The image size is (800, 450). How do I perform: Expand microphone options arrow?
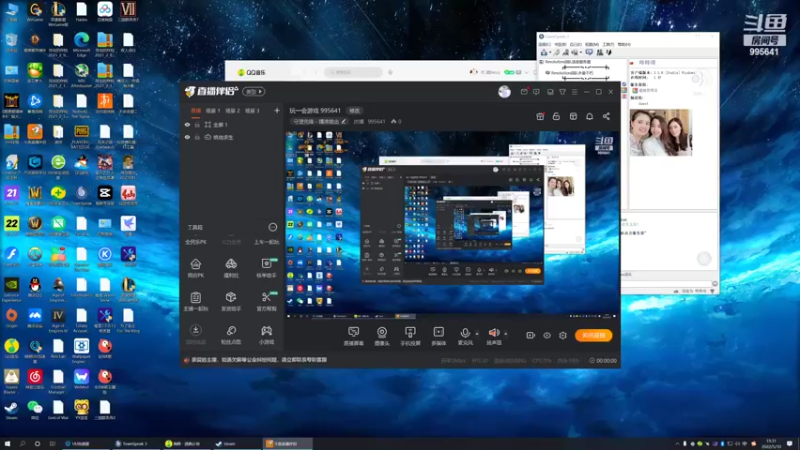[x=477, y=334]
